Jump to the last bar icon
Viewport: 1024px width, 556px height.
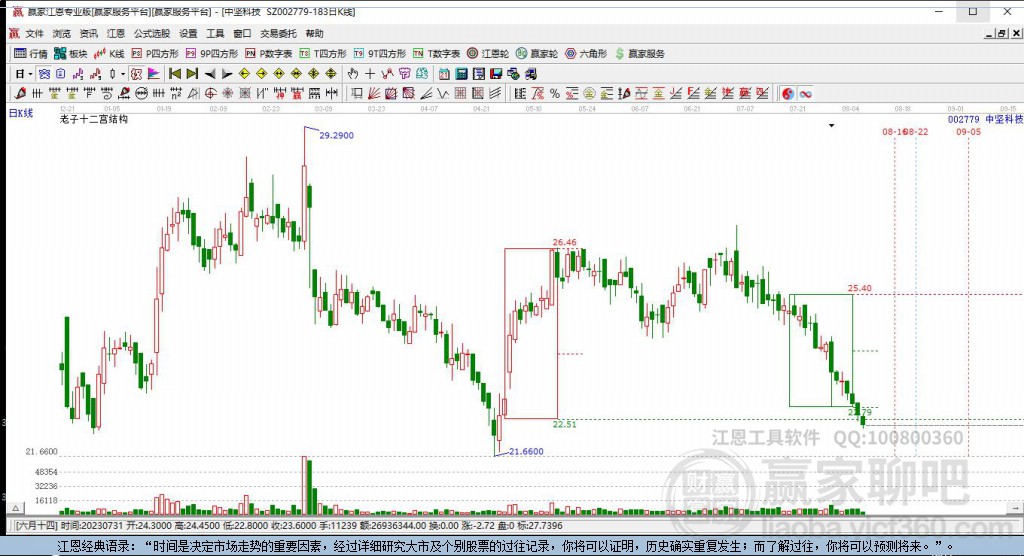pyautogui.click(x=192, y=74)
